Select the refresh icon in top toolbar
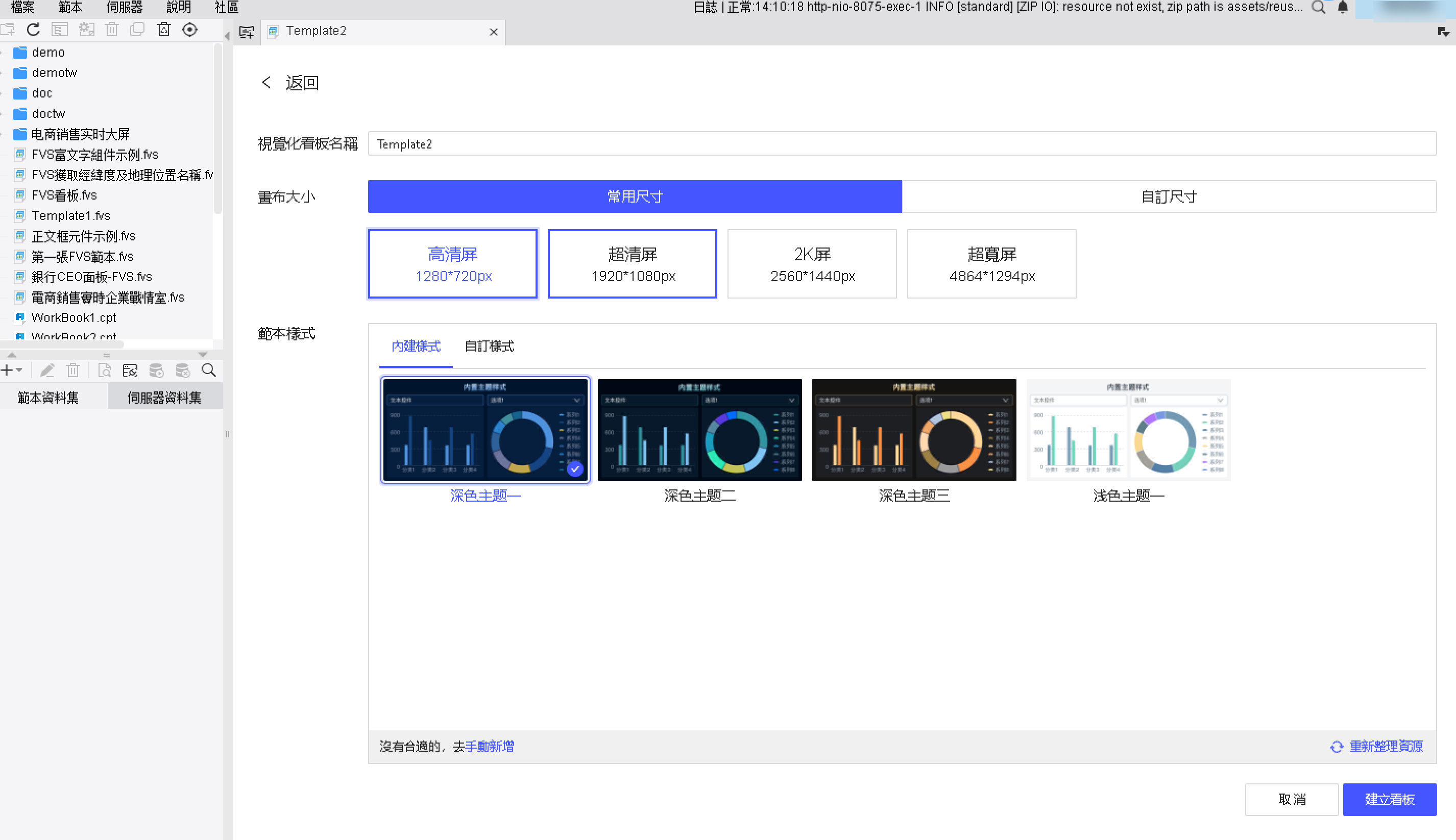 33,30
